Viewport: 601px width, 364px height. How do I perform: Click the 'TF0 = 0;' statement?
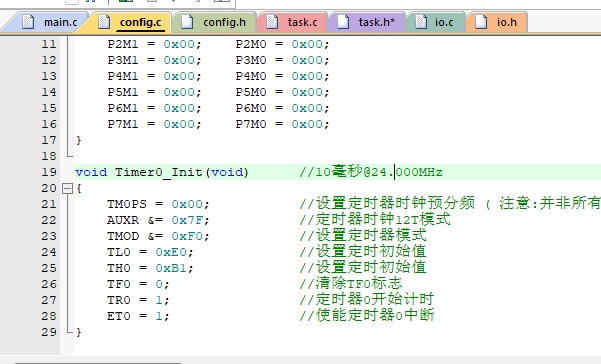coord(138,284)
